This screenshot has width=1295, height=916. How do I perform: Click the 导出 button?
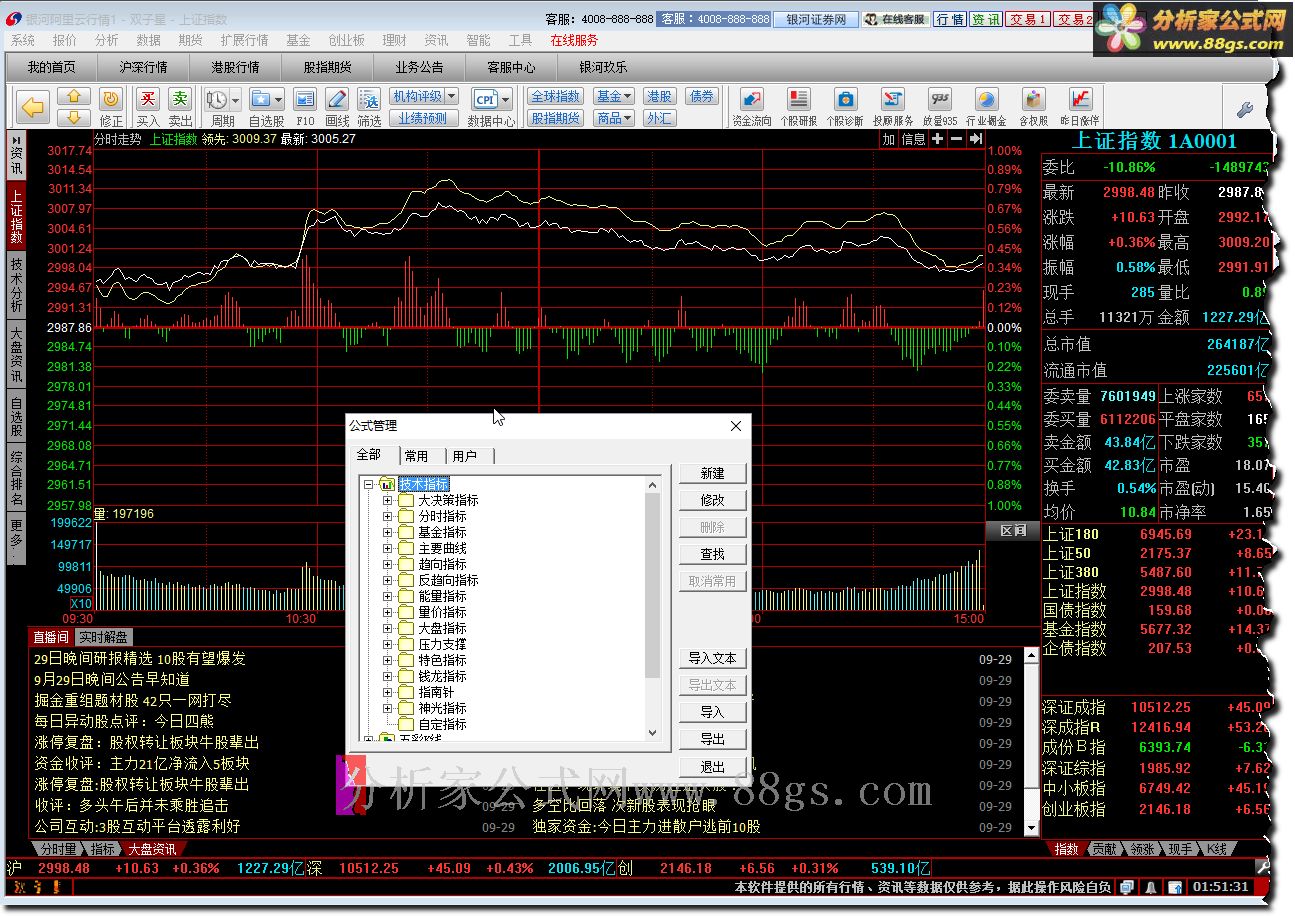pyautogui.click(x=713, y=739)
